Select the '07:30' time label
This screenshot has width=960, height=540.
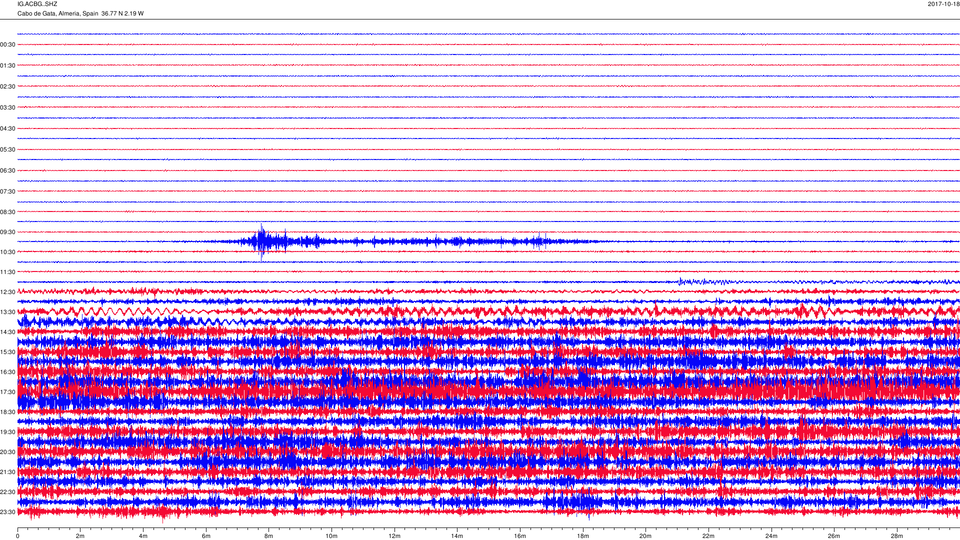click(x=8, y=192)
